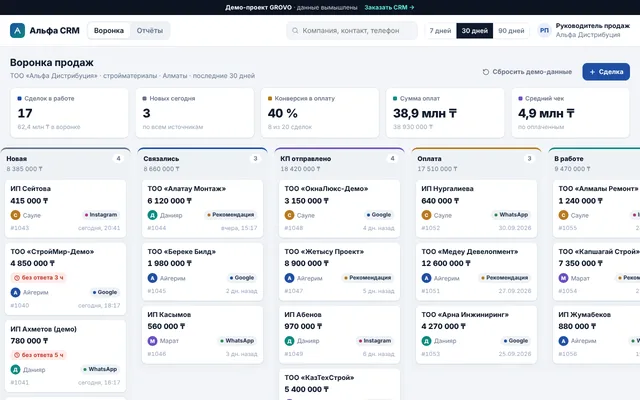Click WhatsApp tag on ИП Нургалиева card
Image resolution: width=640 pixels, height=400 pixels.
click(511, 215)
